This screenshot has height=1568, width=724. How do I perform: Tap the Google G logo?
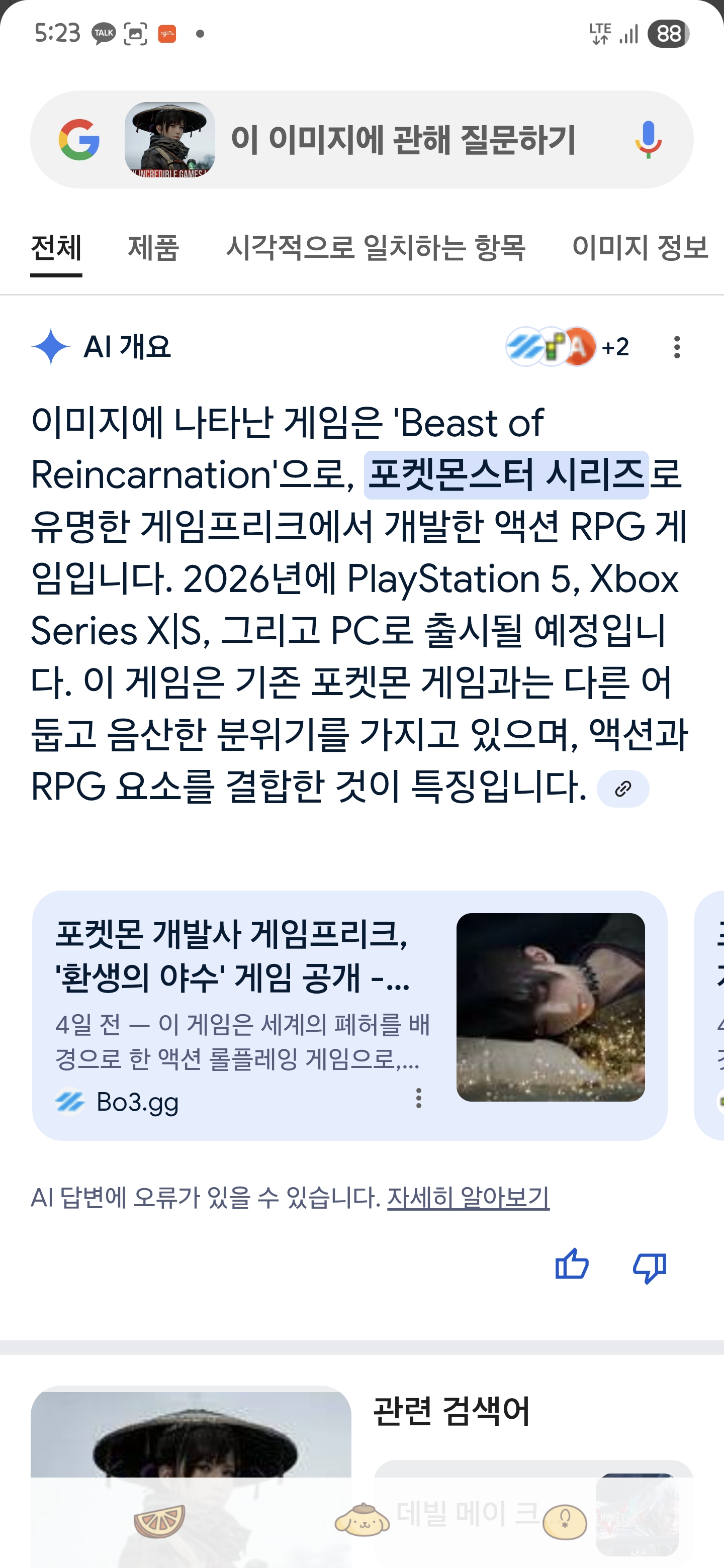[79, 140]
